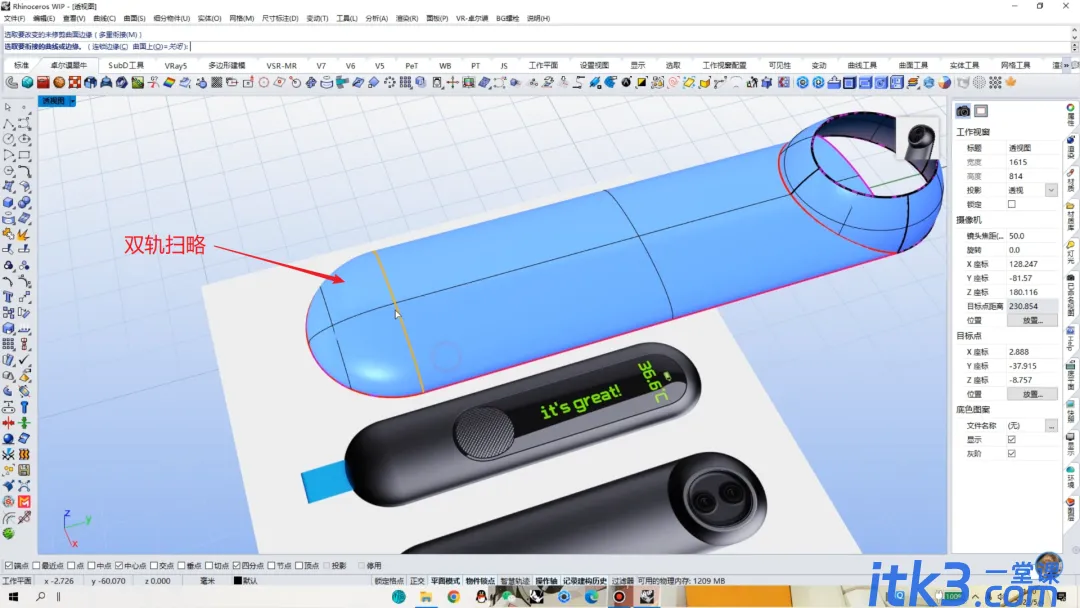This screenshot has width=1080, height=608.
Task: Click the red box icon in top toolbar
Action: coord(43,83)
